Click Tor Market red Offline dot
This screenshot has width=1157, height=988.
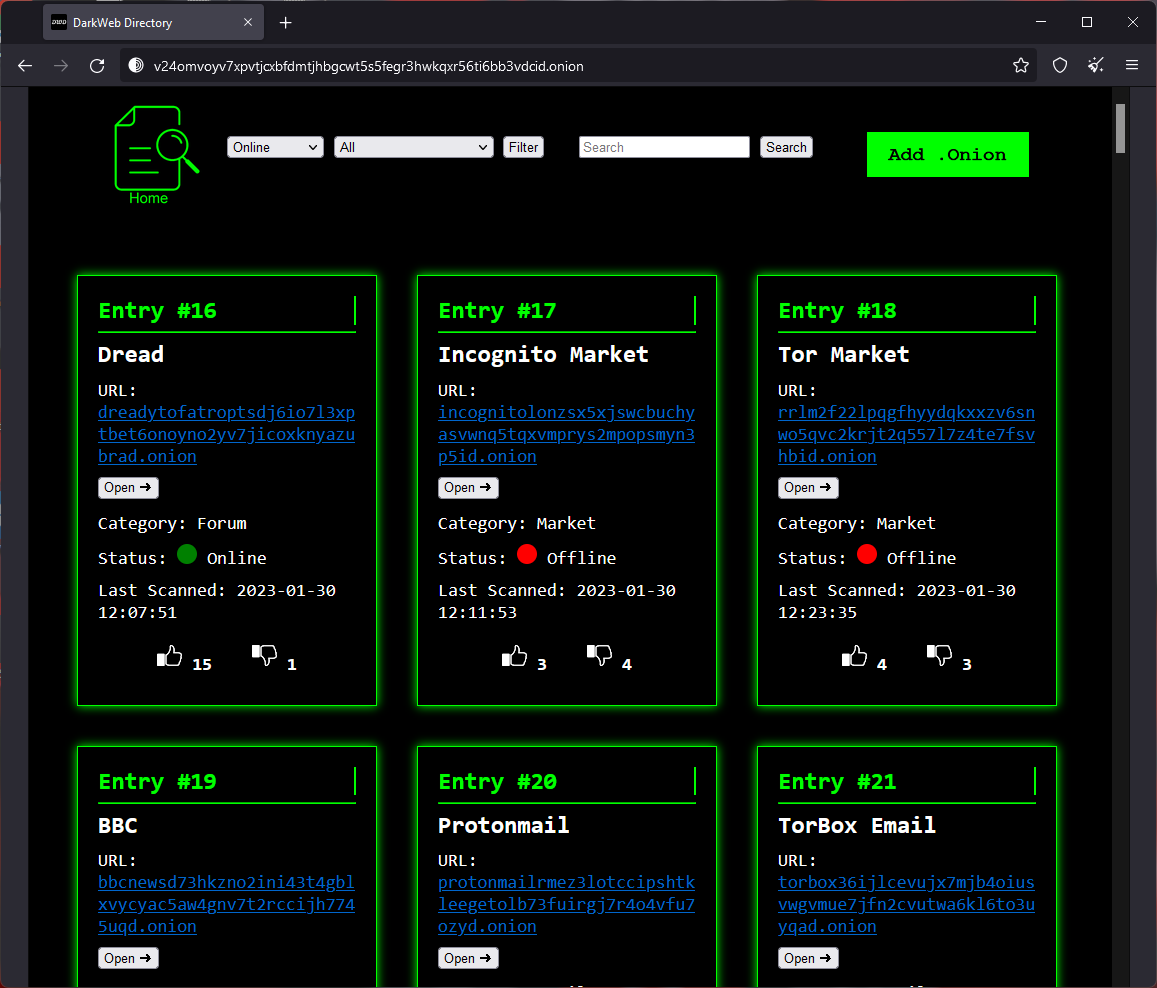click(x=867, y=554)
